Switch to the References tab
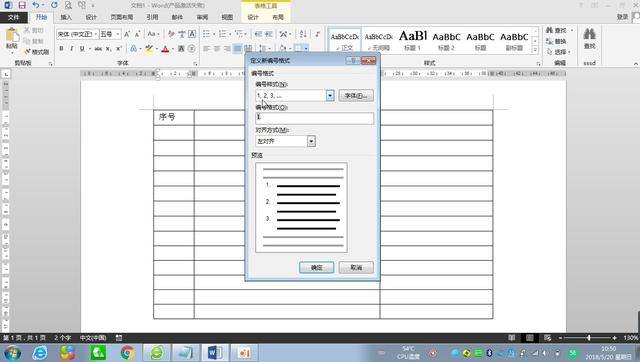Viewport: 640px width, 362px height. 152,17
